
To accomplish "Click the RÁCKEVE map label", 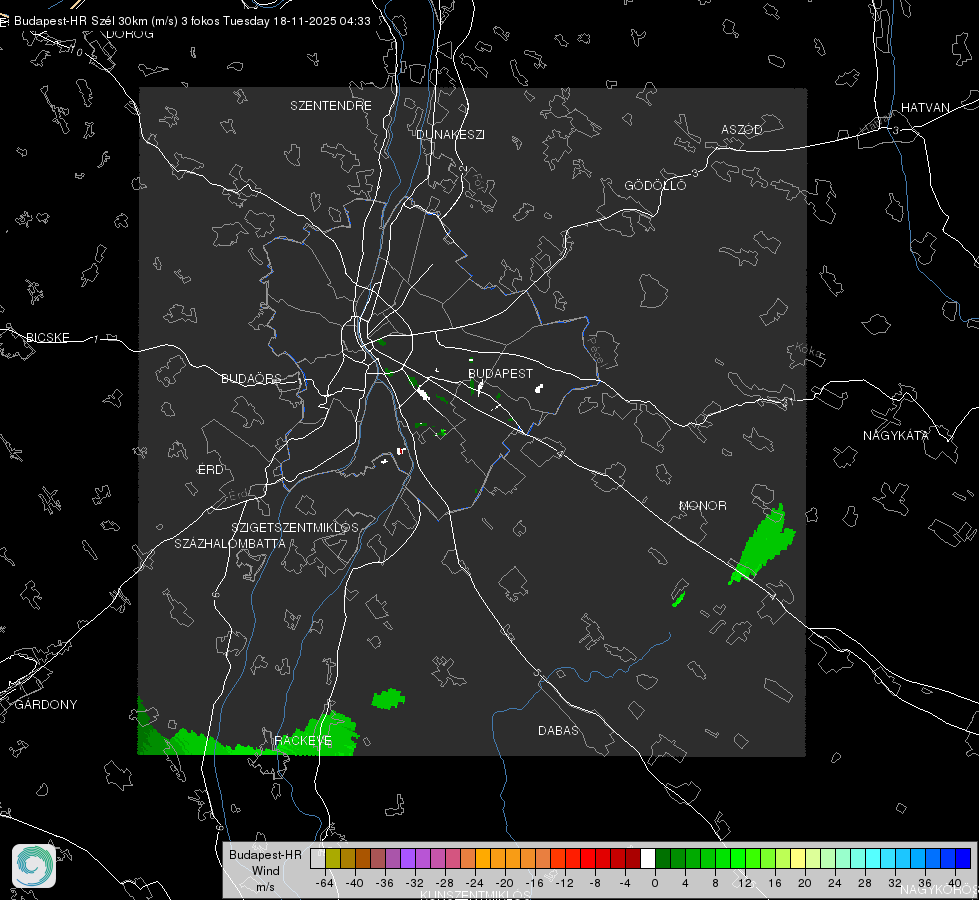I will coord(303,740).
